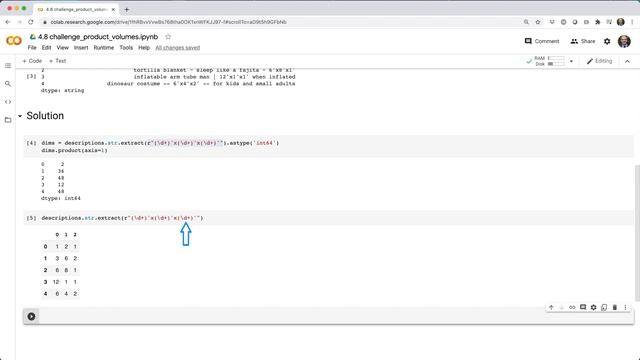Open the Help menu
Screen dimensions: 640x360
(x=144, y=48)
